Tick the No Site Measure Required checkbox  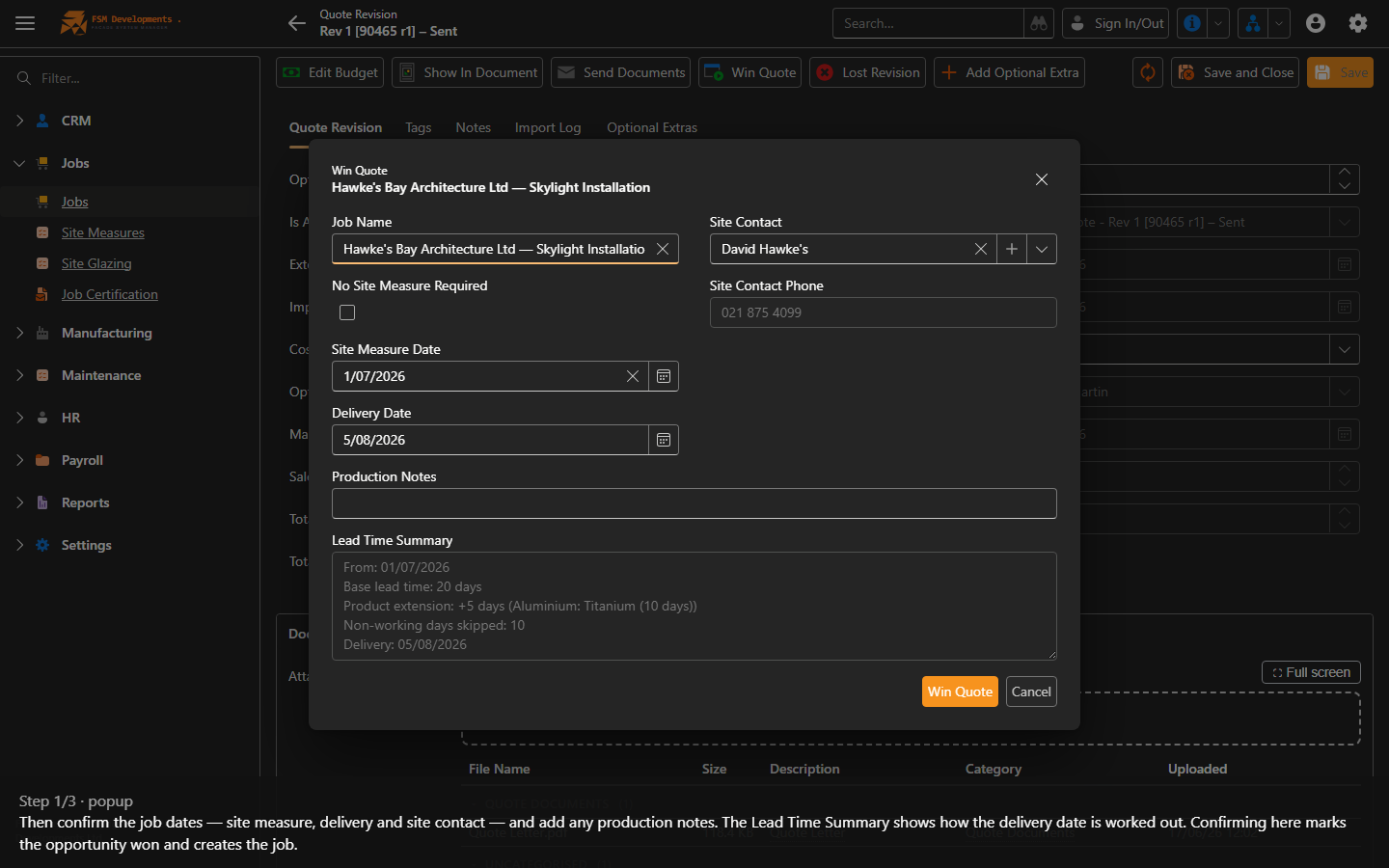tap(347, 312)
